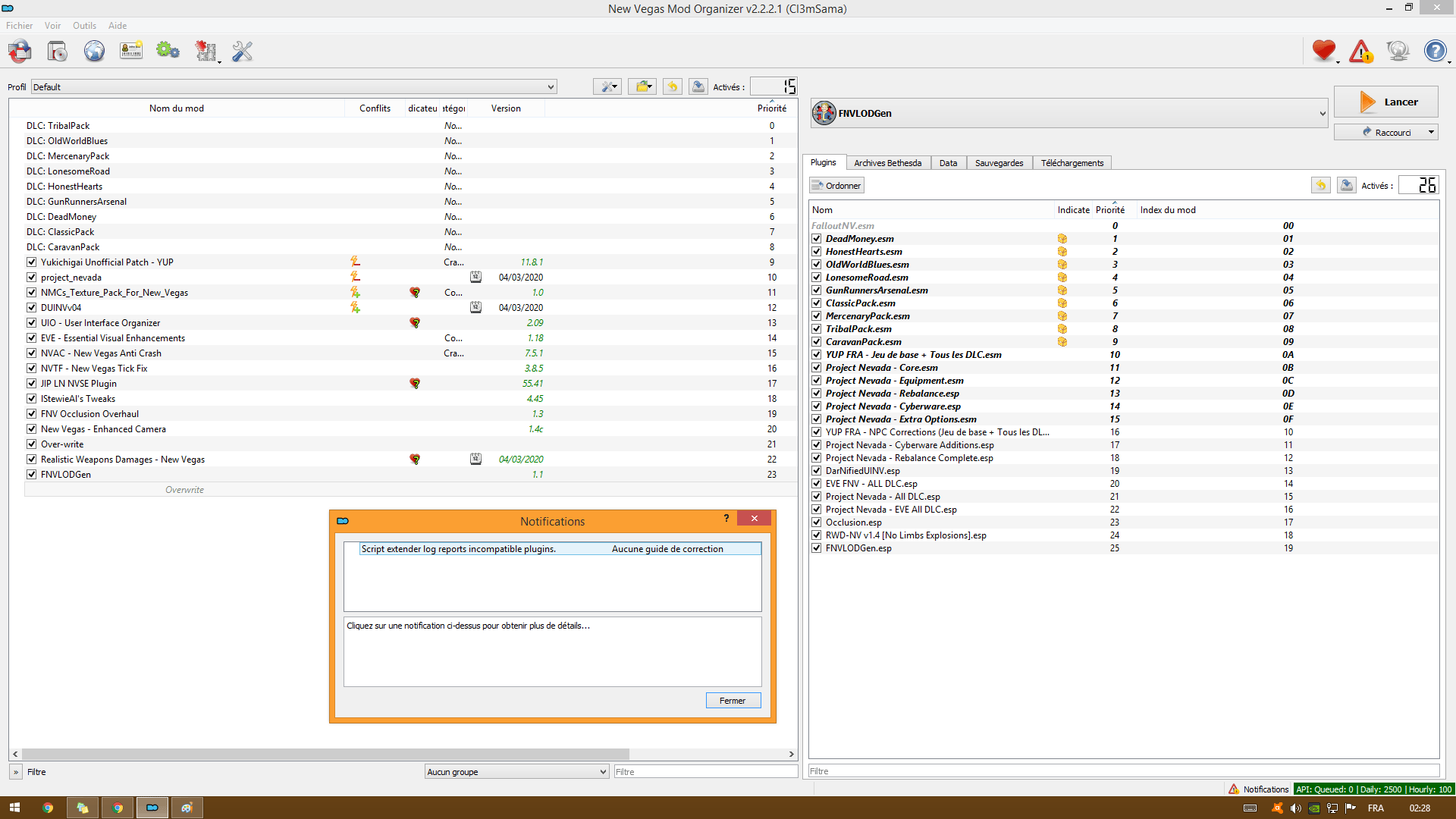Toggle project_nevada mod checkbox
1456x819 pixels.
click(31, 277)
